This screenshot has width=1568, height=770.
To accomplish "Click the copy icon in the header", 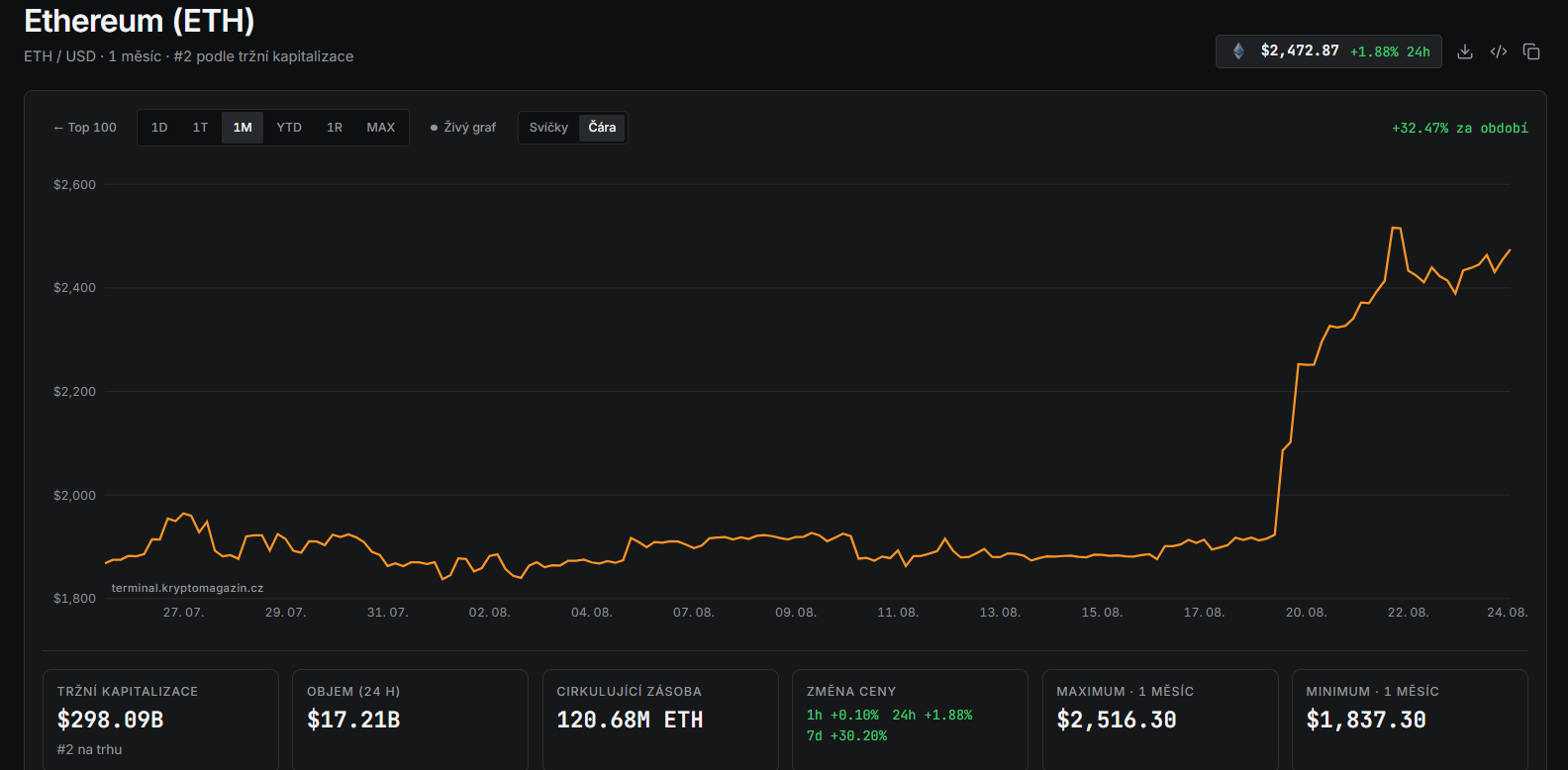I will click(x=1531, y=51).
